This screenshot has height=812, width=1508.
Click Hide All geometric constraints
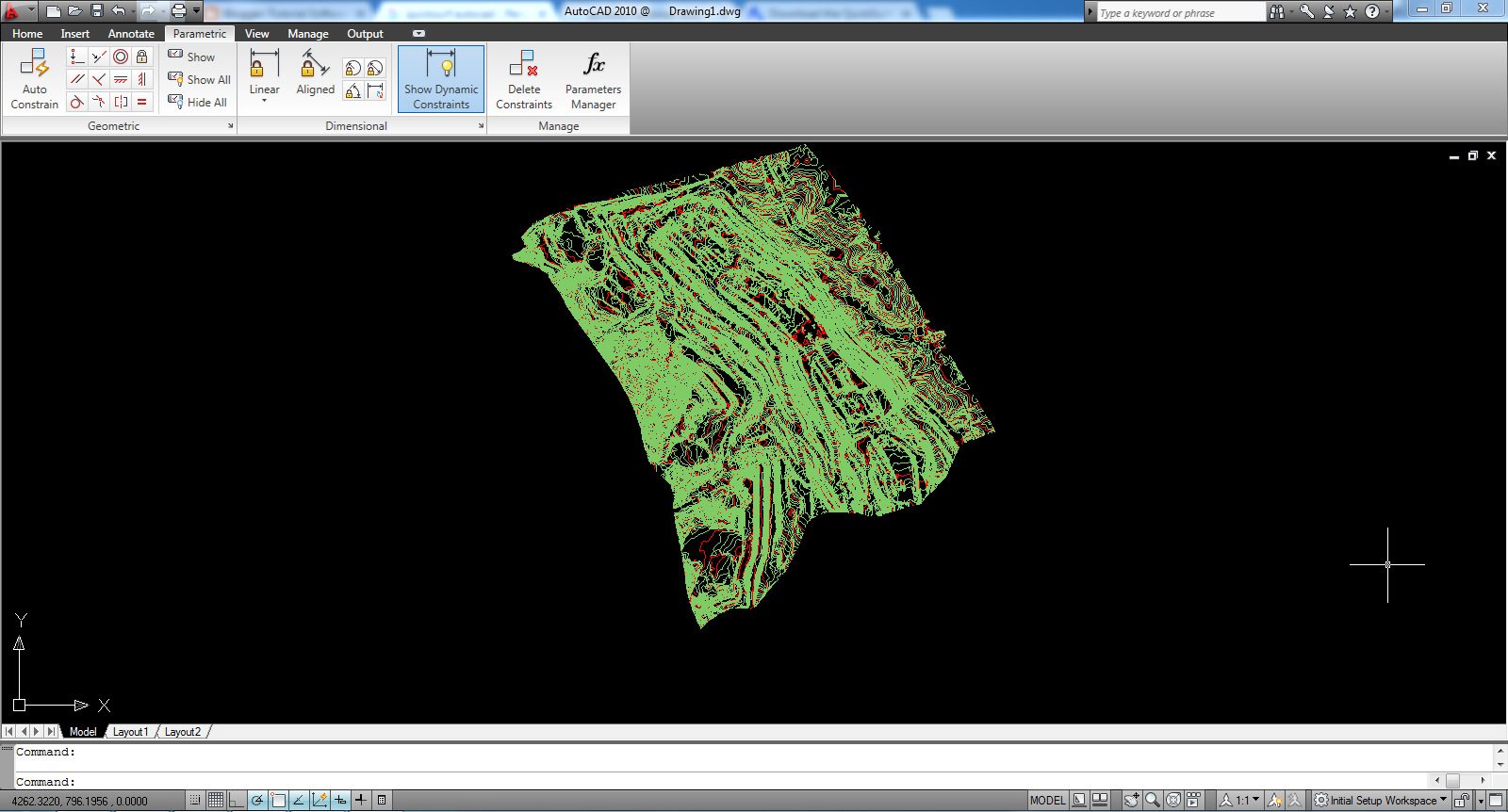click(197, 102)
